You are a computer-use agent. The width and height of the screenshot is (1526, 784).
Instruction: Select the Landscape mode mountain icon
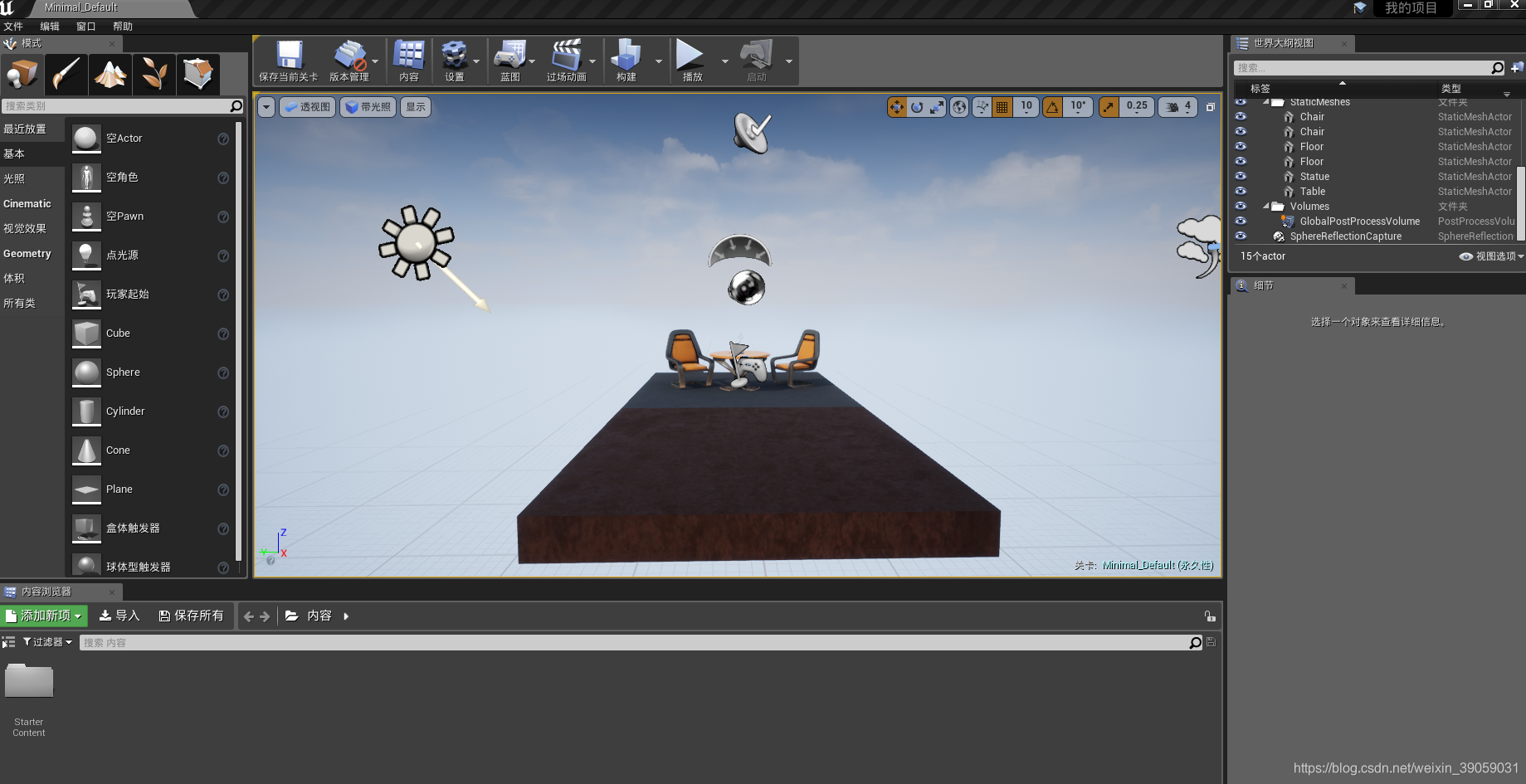[x=110, y=75]
